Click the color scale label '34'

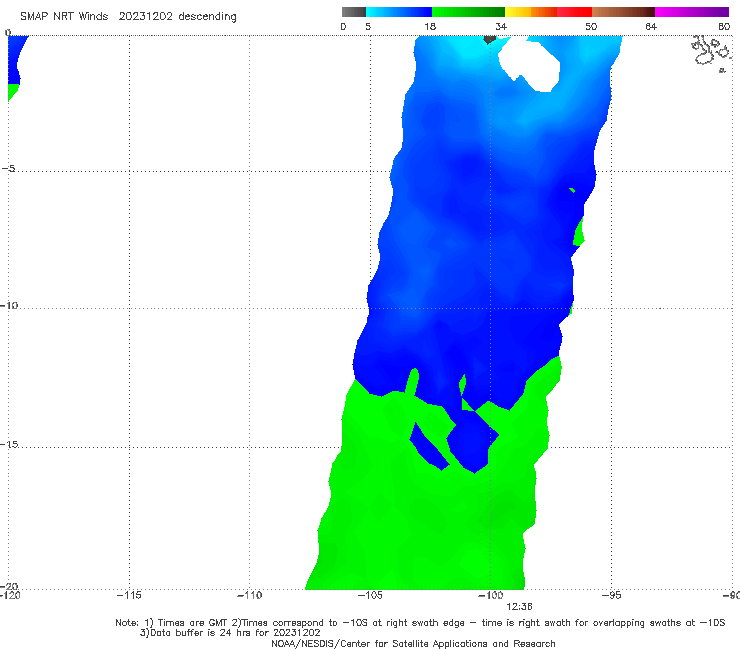[x=501, y=26]
